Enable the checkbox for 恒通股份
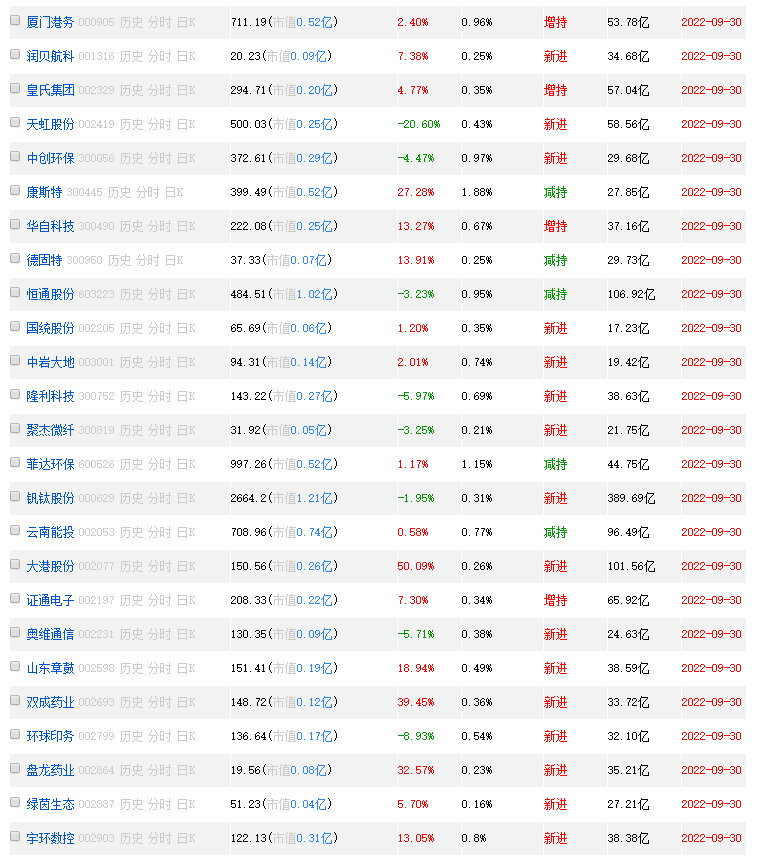This screenshot has width=759, height=861. pyautogui.click(x=15, y=293)
